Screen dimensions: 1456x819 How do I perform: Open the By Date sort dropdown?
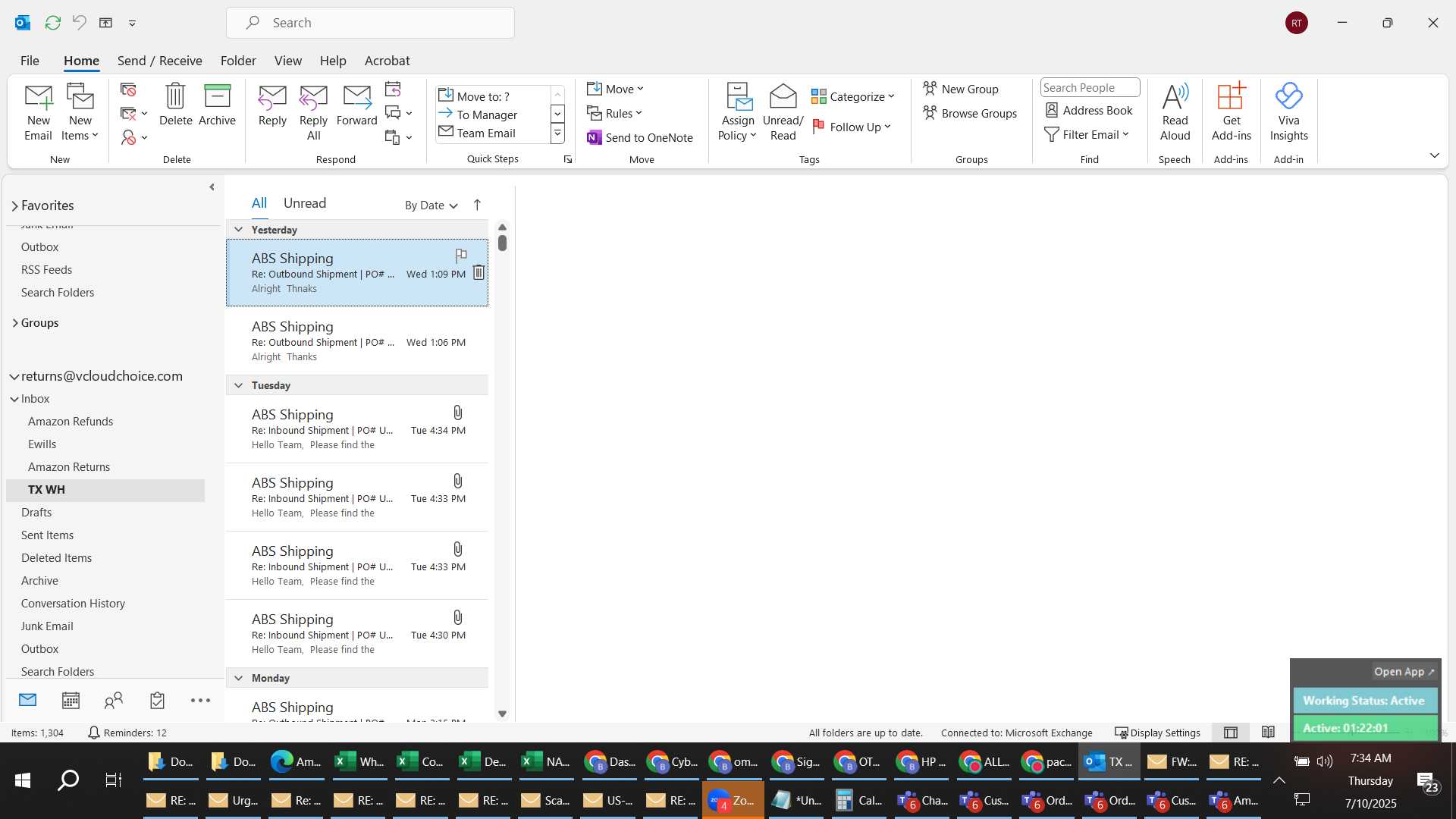click(431, 206)
